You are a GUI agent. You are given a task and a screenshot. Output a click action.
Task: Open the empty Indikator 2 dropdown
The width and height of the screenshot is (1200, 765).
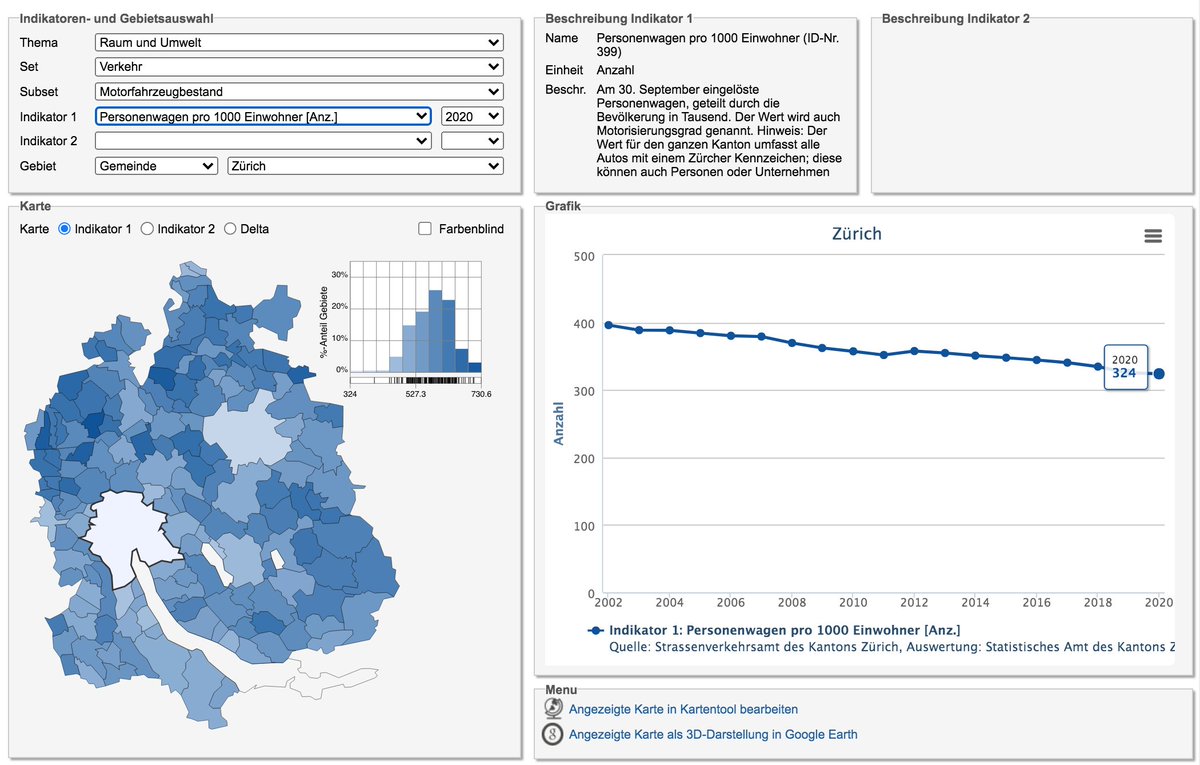pyautogui.click(x=264, y=141)
